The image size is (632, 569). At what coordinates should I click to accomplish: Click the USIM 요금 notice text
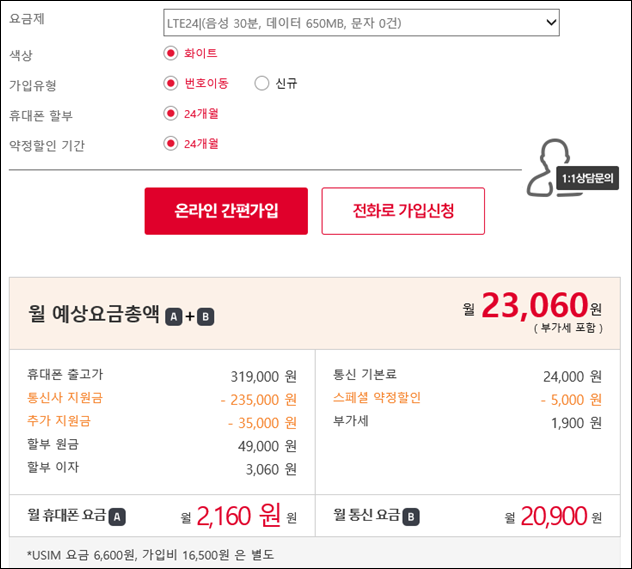[150, 555]
